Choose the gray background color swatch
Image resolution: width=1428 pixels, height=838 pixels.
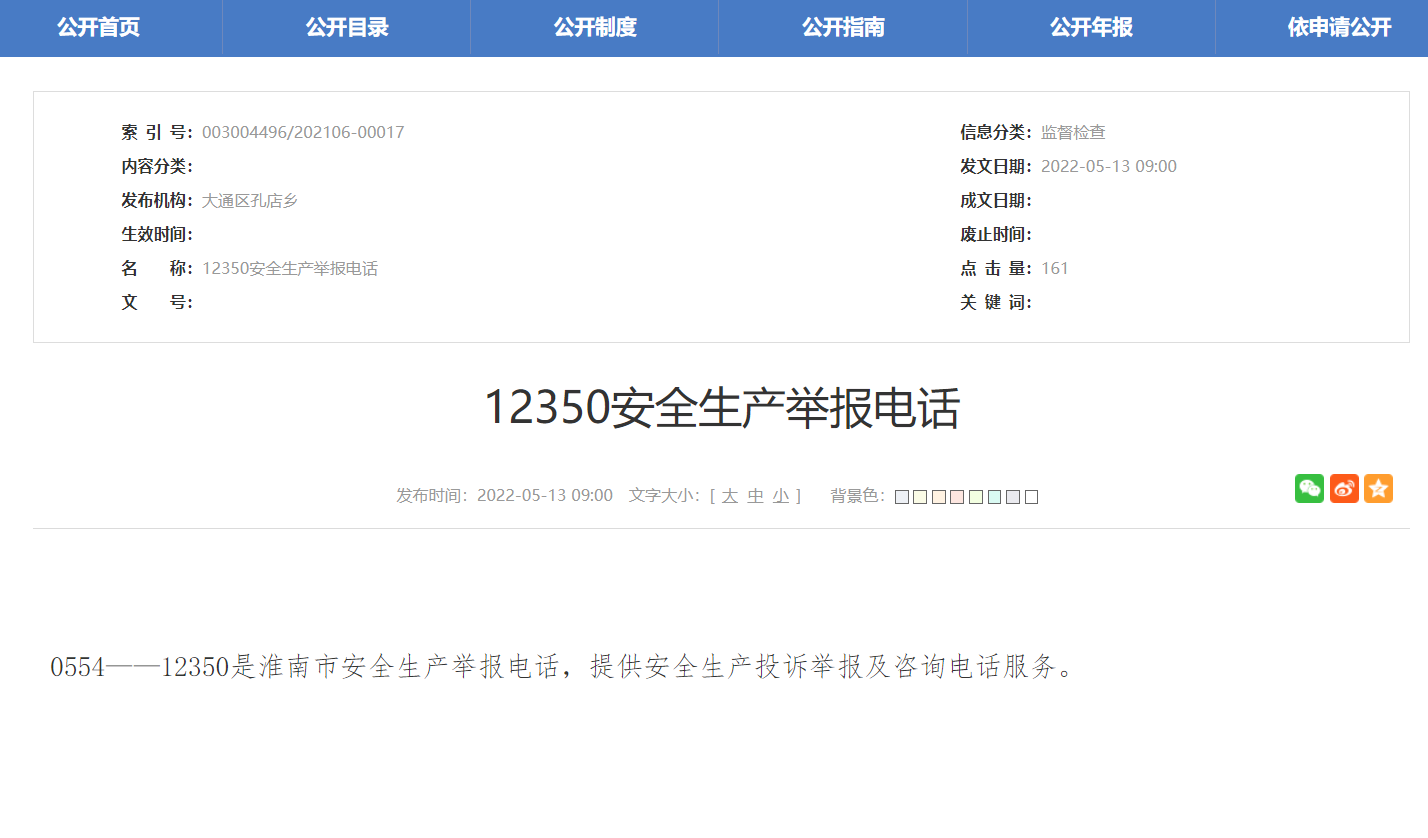(1012, 496)
